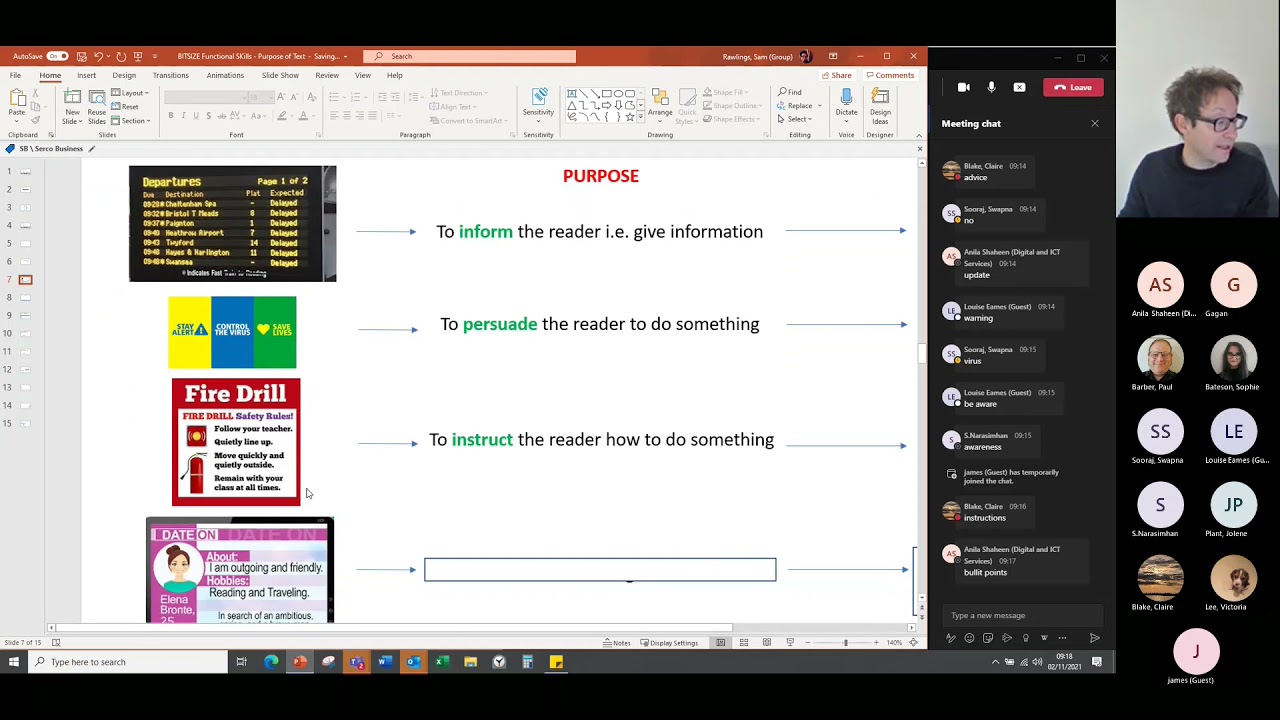Click the zoom slider handle
This screenshot has height=720, width=1280.
point(845,643)
